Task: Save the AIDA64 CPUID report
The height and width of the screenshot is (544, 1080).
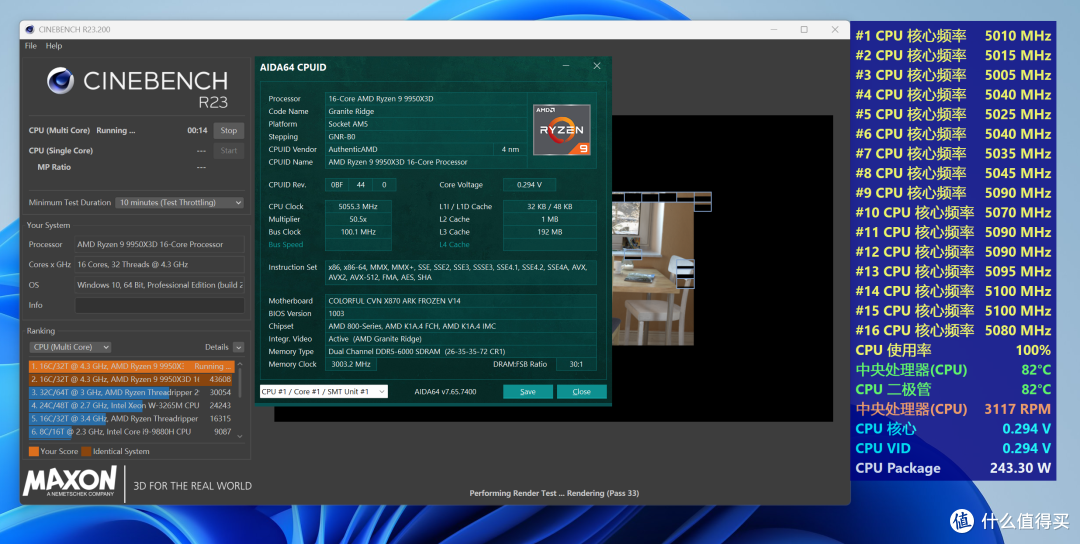Action: click(x=528, y=391)
